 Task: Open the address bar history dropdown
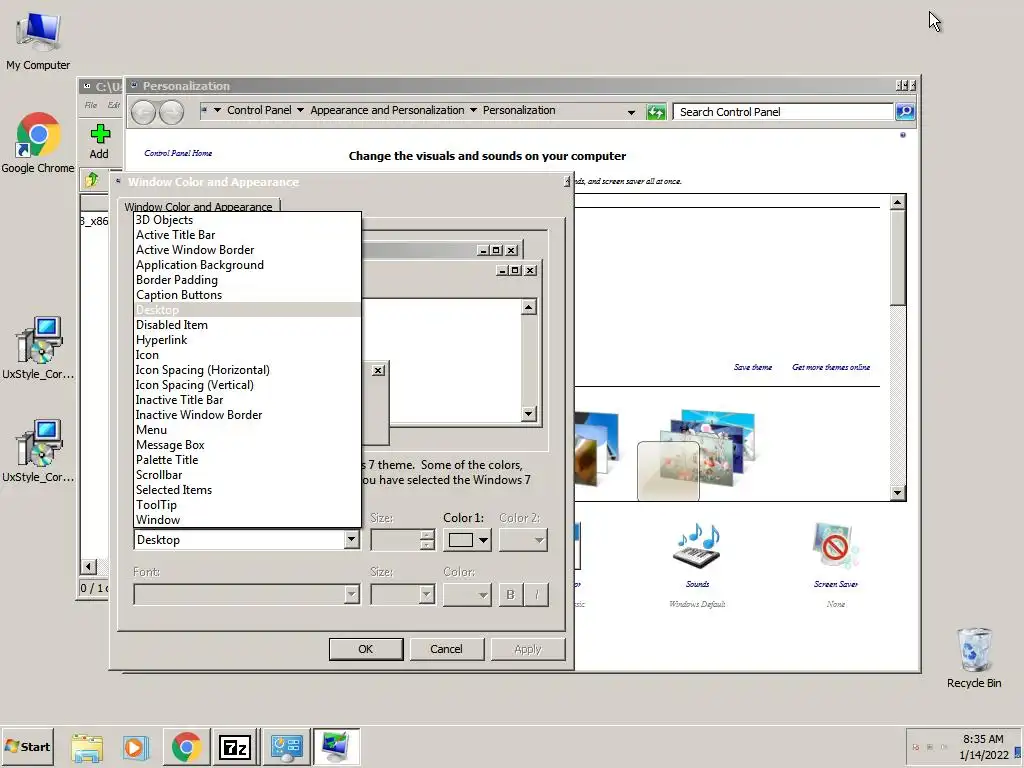(x=631, y=112)
